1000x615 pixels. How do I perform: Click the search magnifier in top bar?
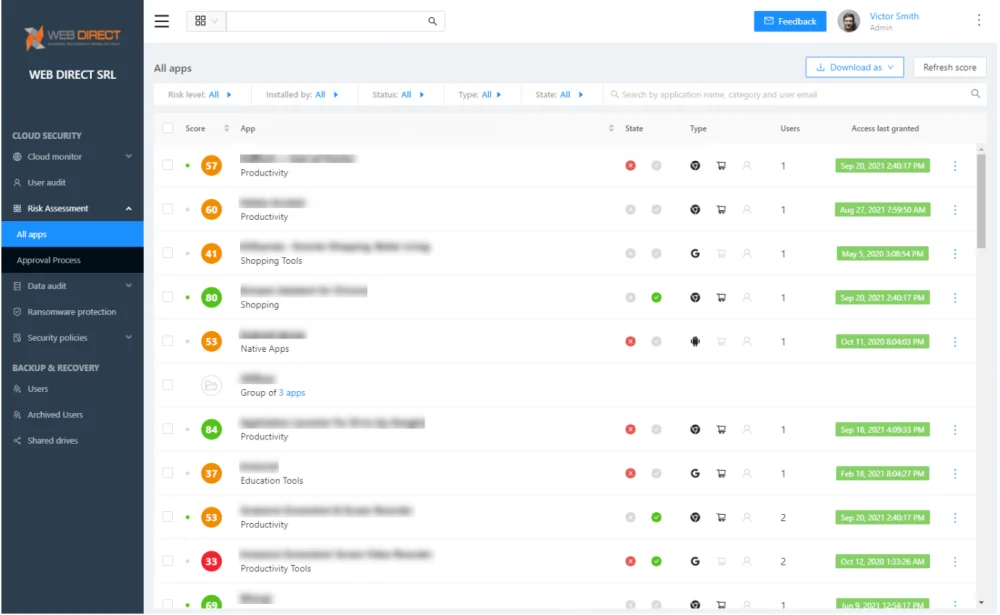point(432,21)
